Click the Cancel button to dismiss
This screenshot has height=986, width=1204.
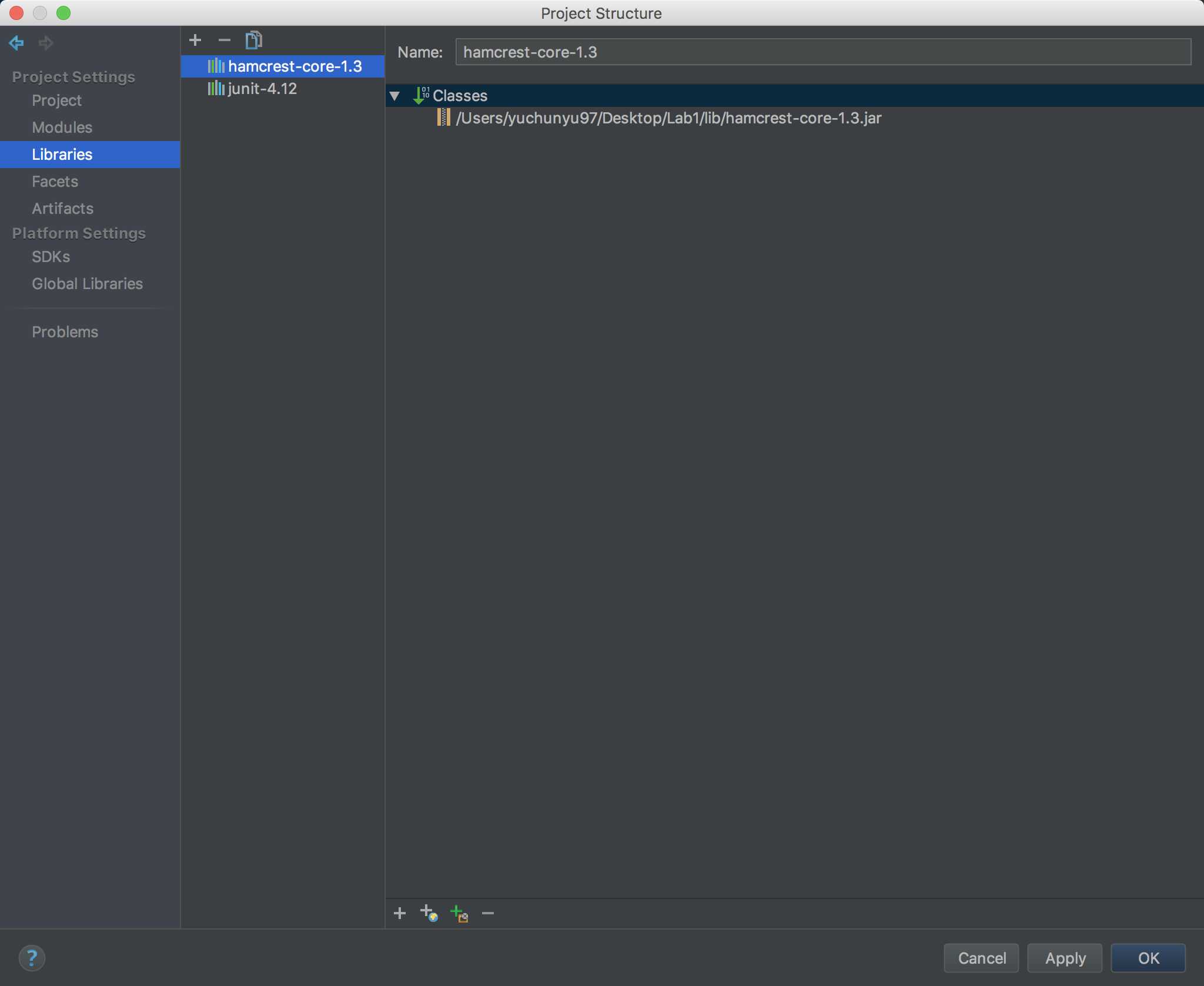tap(982, 958)
